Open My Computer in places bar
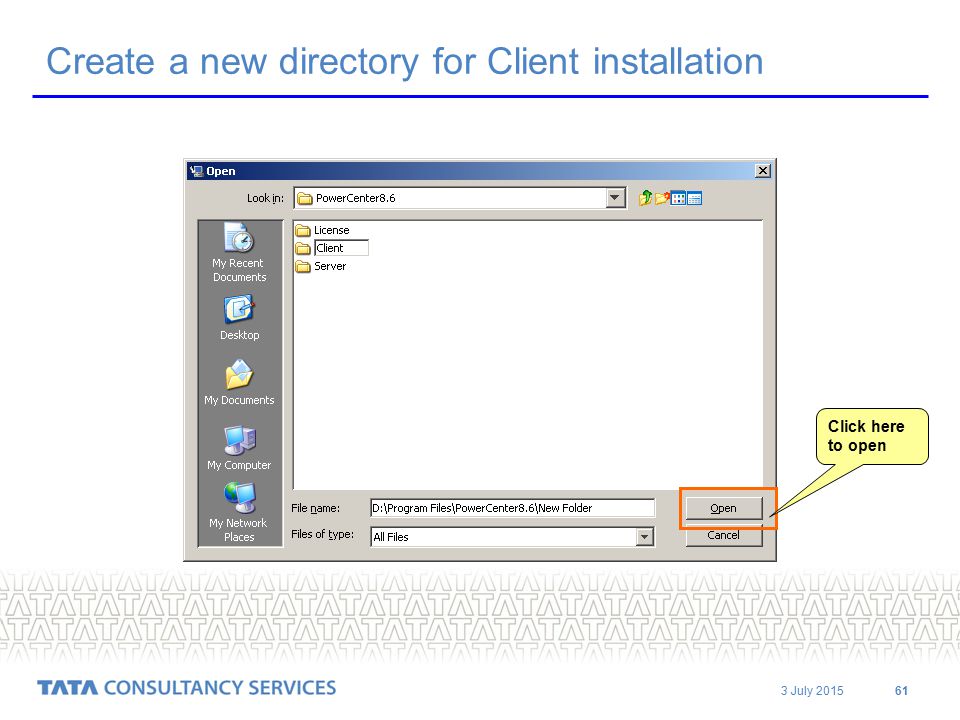This screenshot has width=960, height=720. click(x=239, y=448)
